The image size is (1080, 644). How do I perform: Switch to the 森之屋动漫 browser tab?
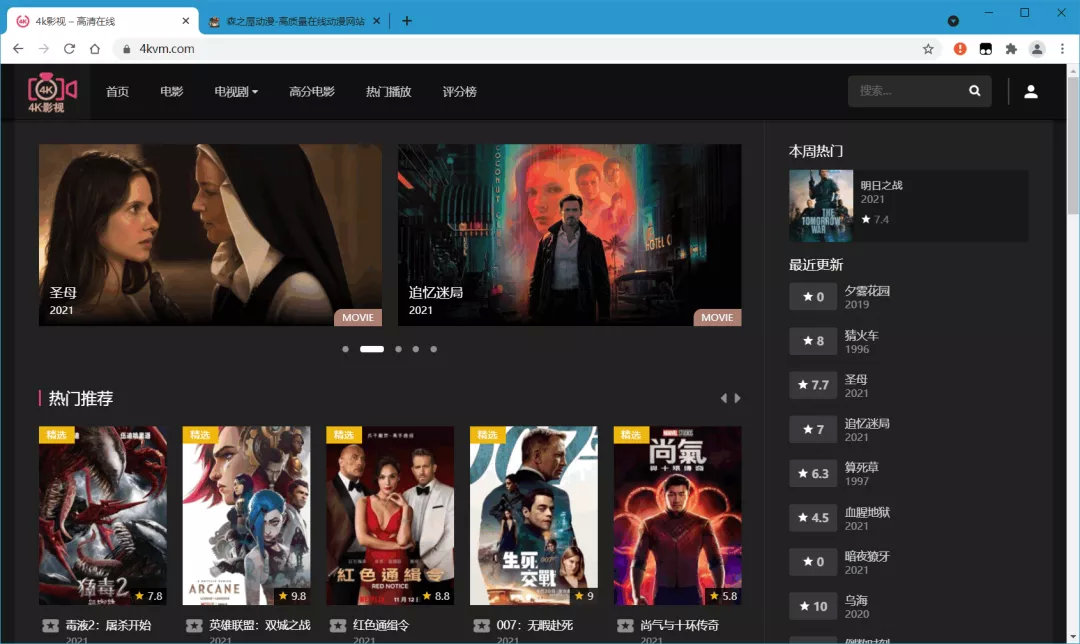294,21
